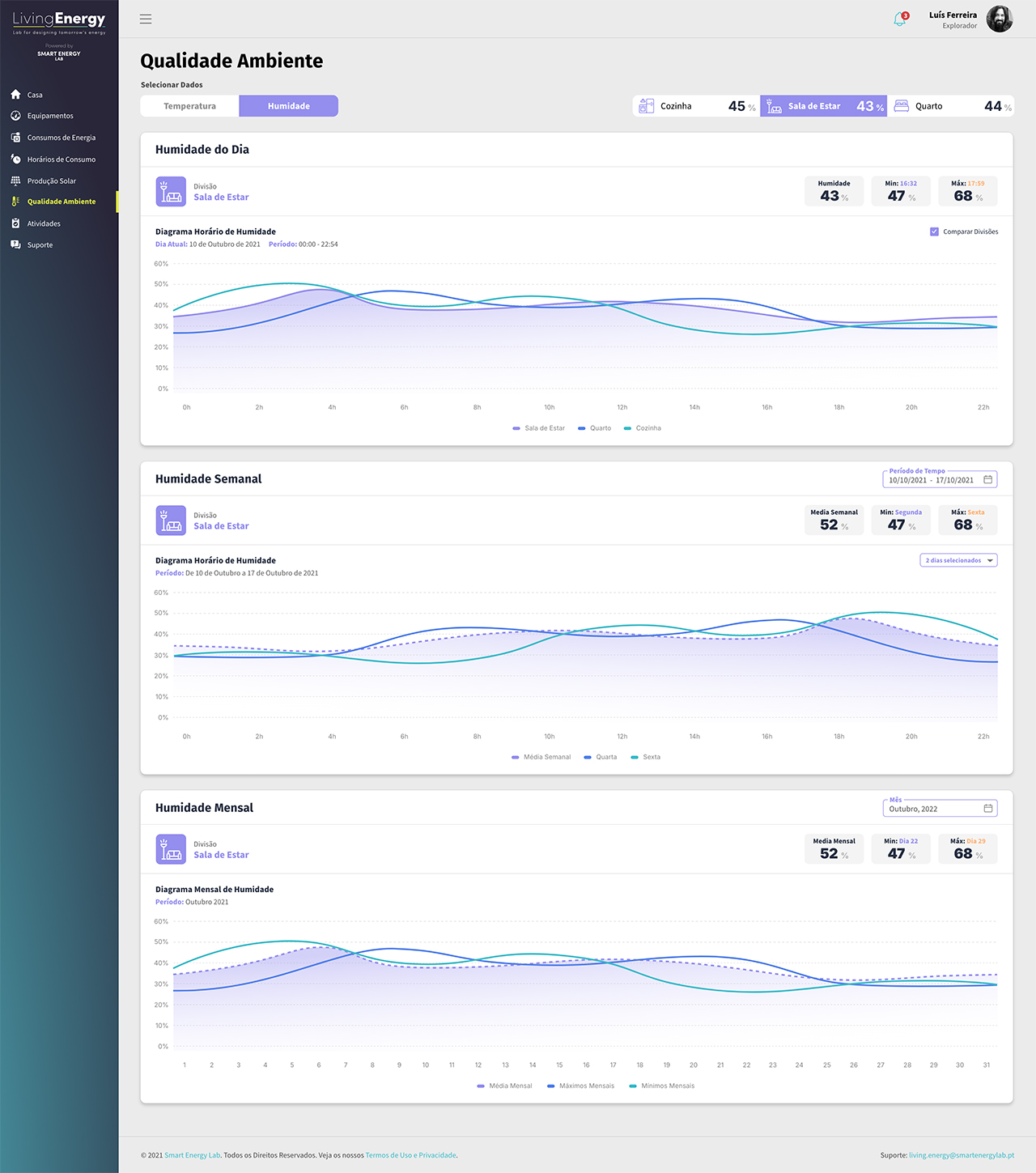Click Máximos Mensais legend color swatch
This screenshot has height=1173, width=1036.
pos(551,1086)
